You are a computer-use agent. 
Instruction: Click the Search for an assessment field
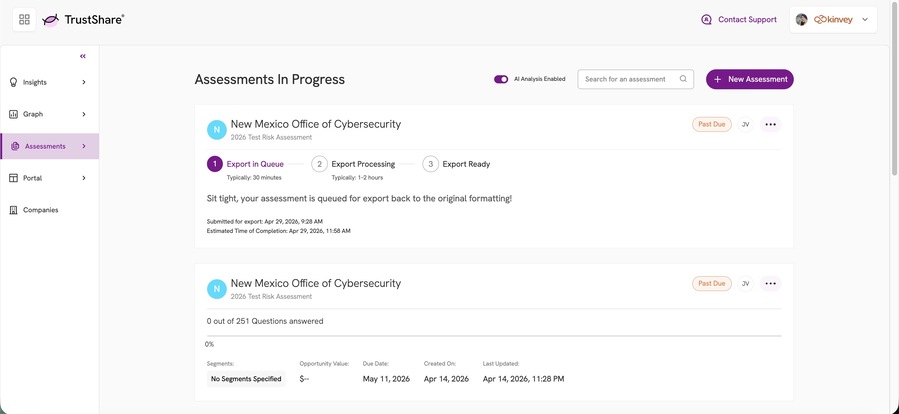[635, 79]
